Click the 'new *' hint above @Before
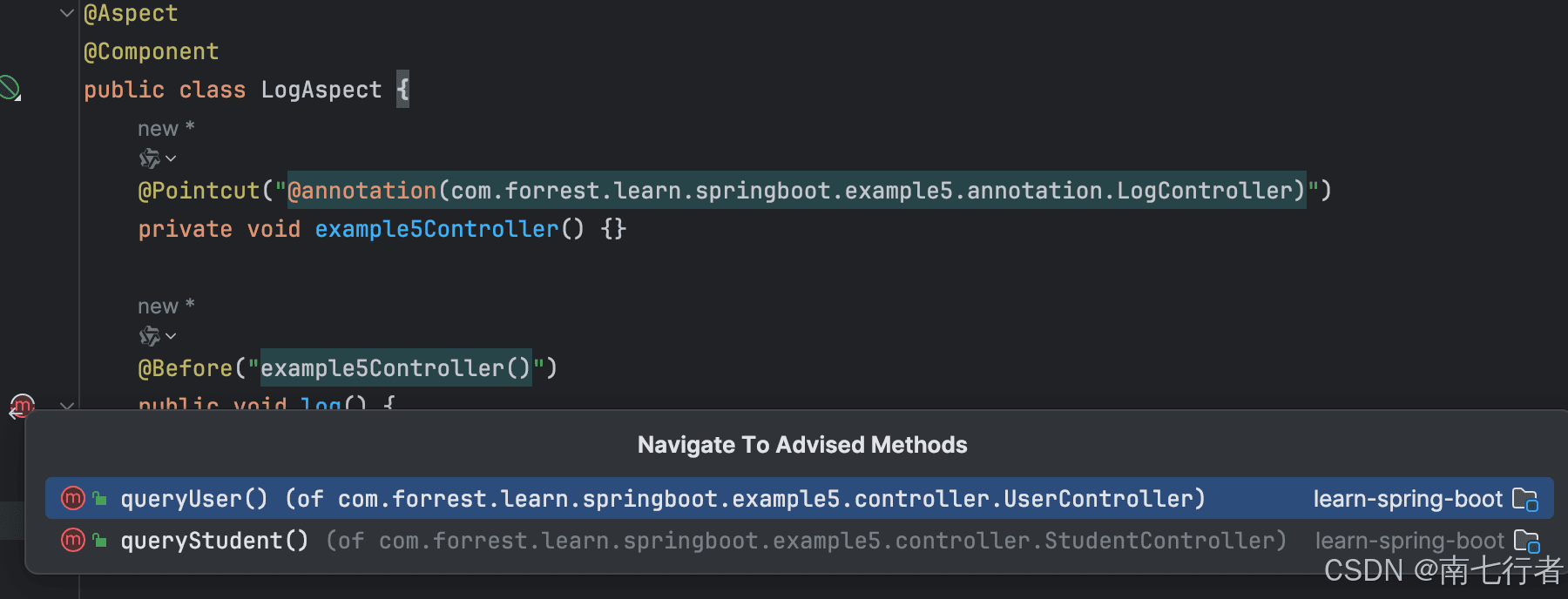The width and height of the screenshot is (1568, 599). 166,306
